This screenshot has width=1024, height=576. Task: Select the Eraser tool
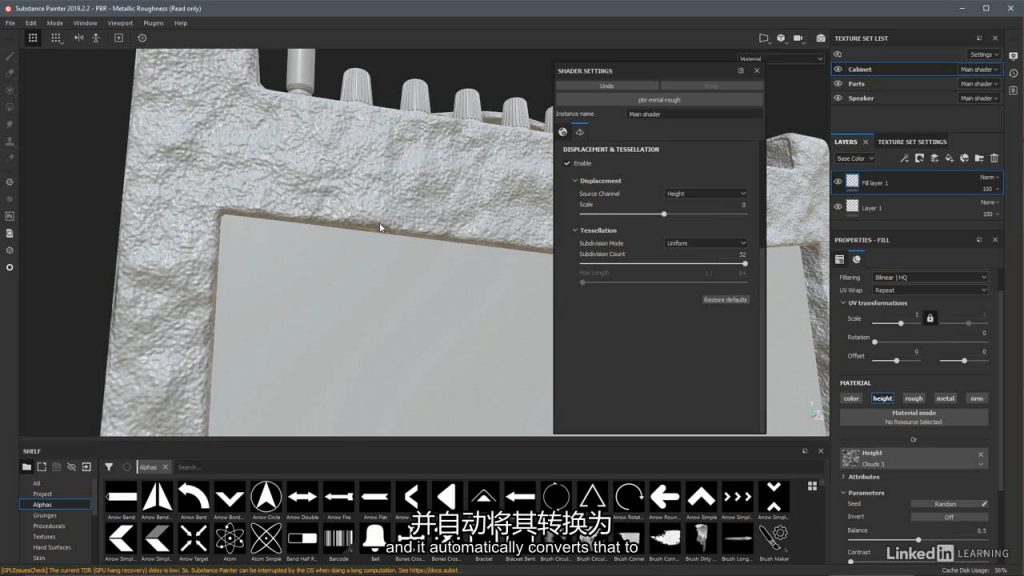tap(10, 73)
